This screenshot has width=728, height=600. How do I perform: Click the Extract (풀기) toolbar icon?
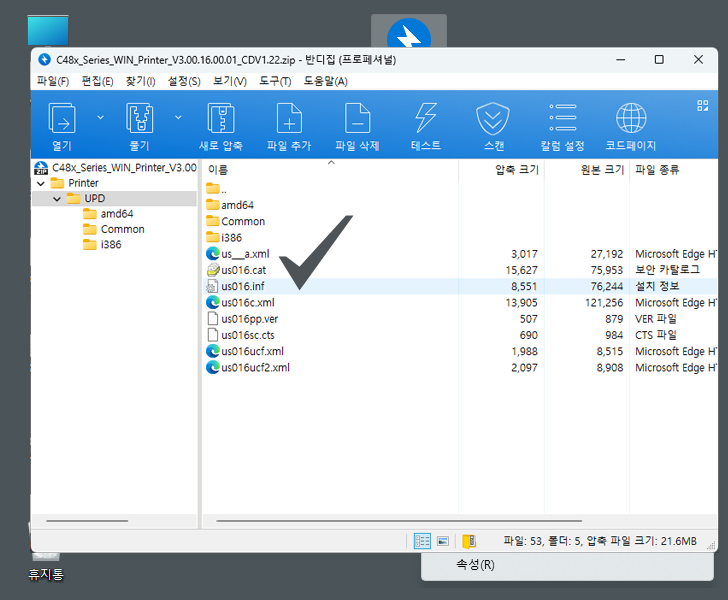coord(139,118)
